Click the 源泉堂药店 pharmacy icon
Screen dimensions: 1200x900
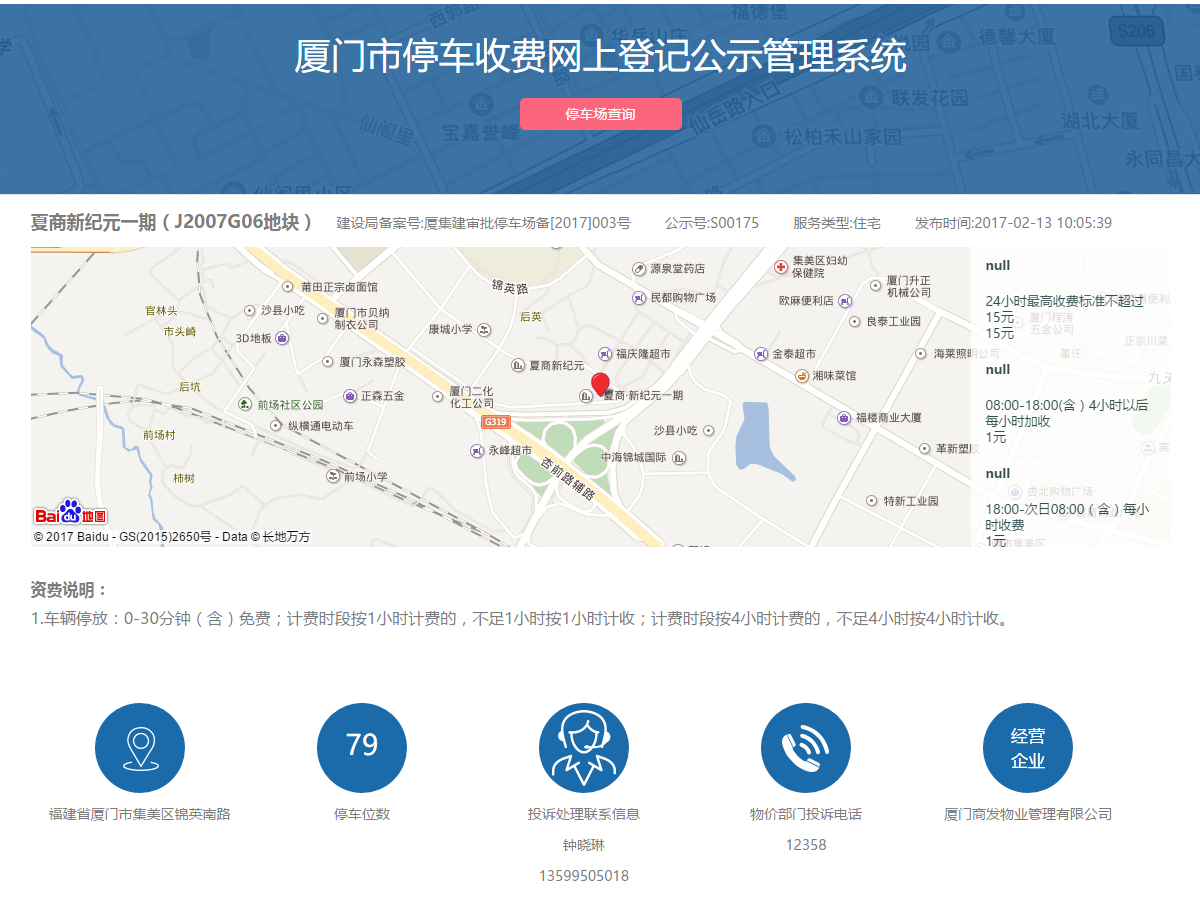pos(639,269)
